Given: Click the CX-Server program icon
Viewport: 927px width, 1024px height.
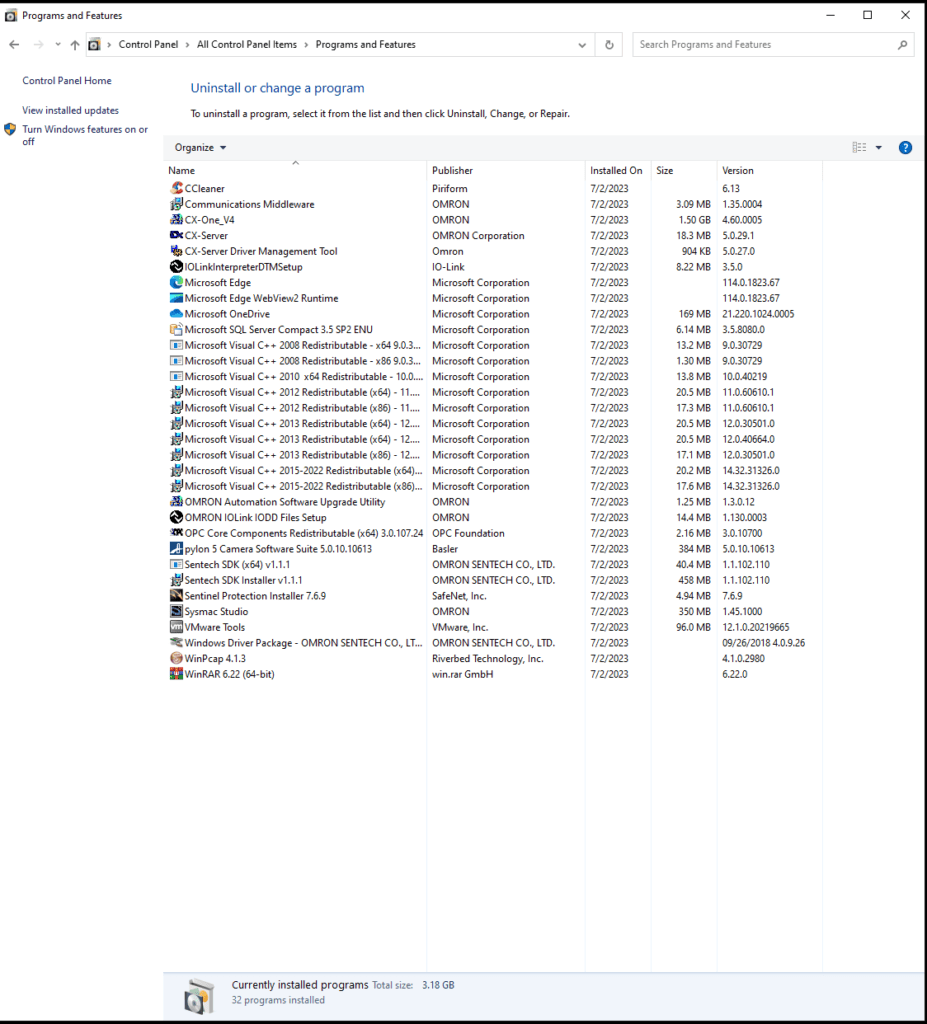Looking at the screenshot, I should (x=176, y=235).
